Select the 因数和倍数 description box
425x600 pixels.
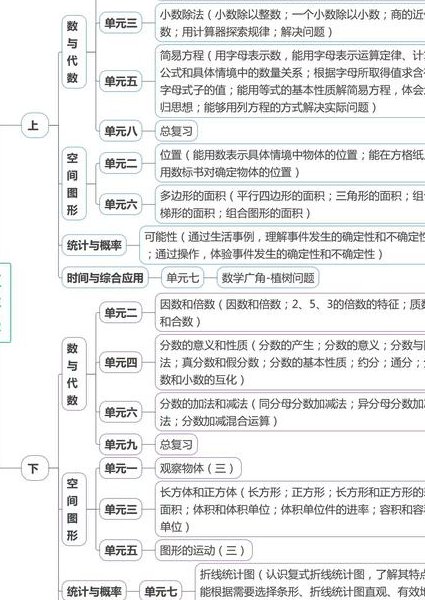click(290, 313)
